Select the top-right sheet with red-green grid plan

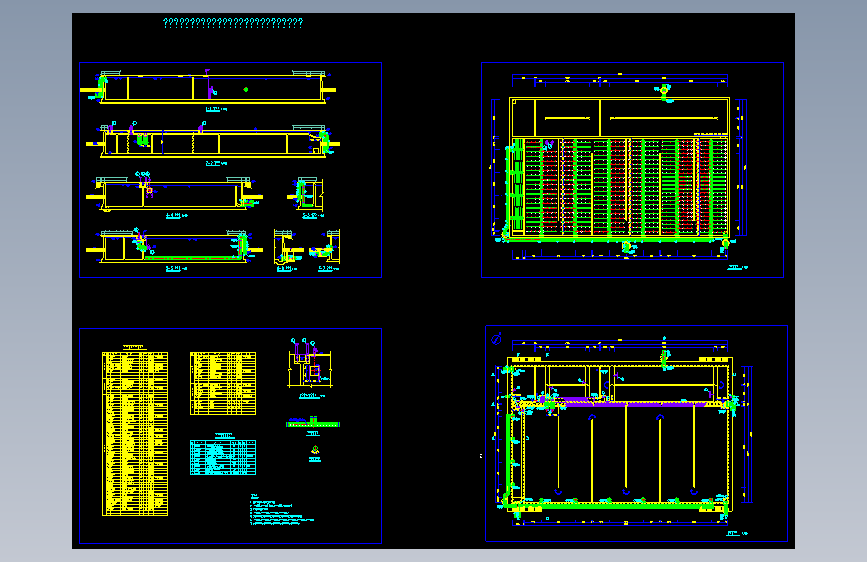[632, 170]
